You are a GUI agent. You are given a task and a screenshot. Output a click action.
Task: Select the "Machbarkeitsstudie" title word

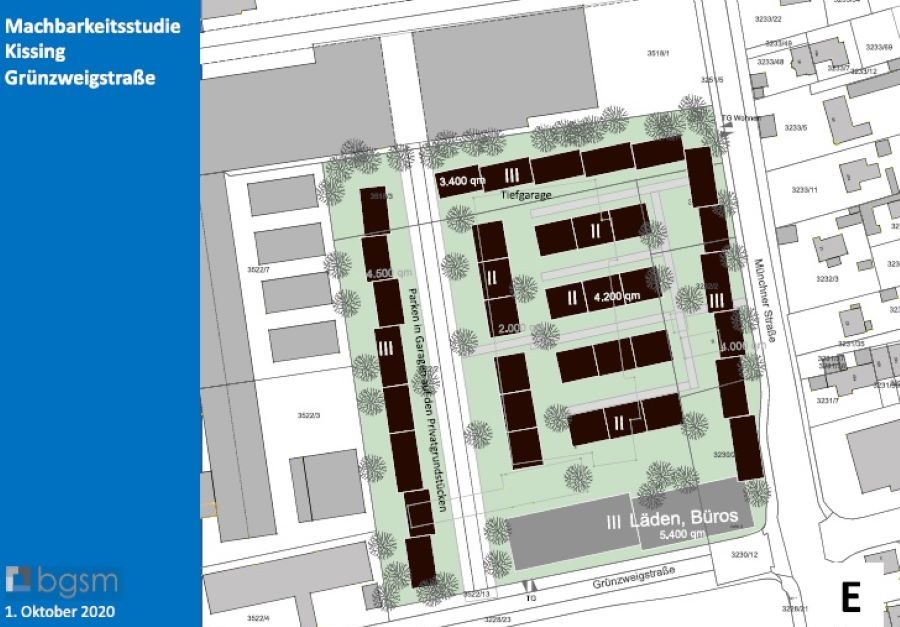pos(92,26)
